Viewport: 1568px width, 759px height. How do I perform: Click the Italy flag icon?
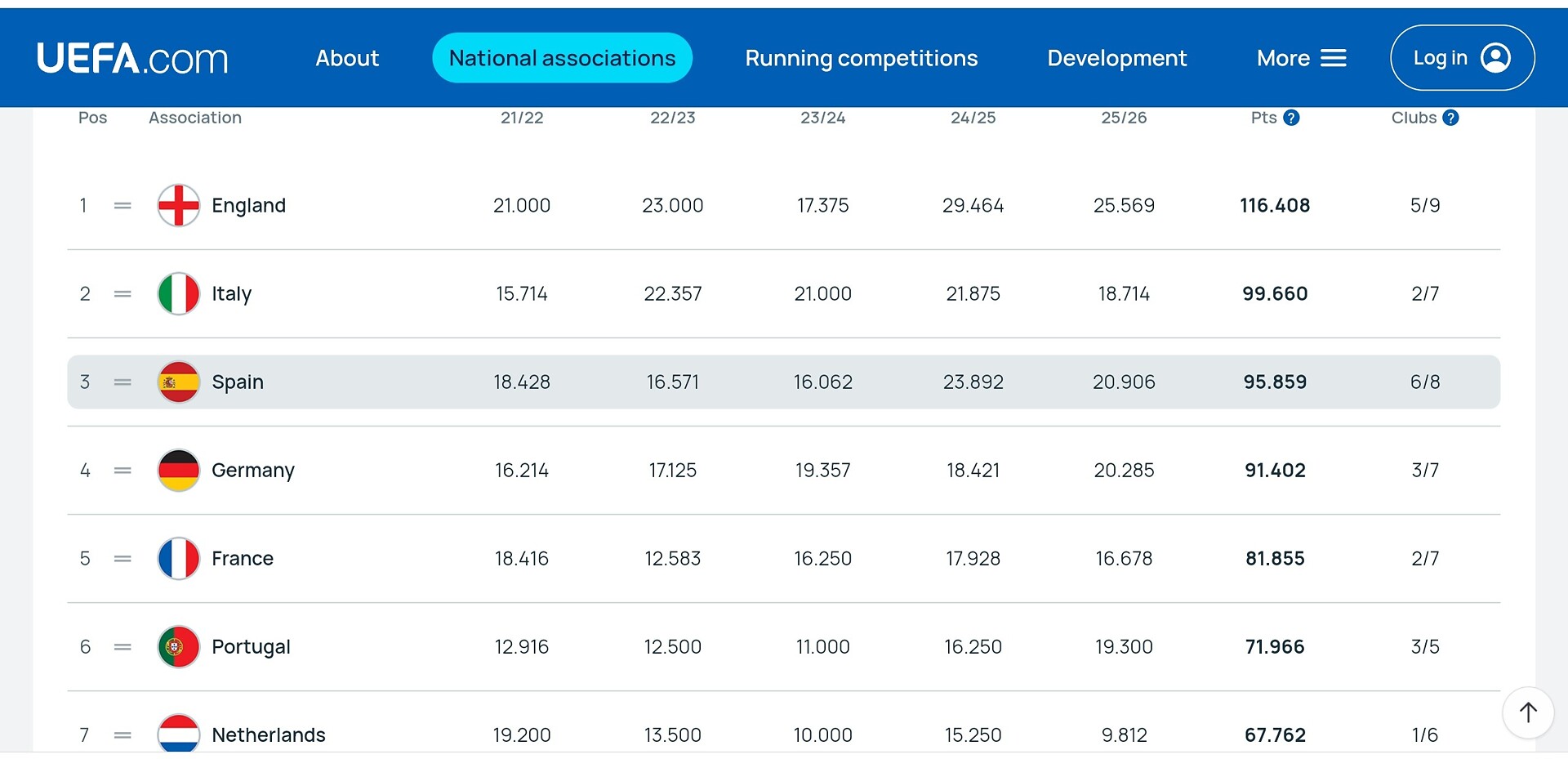pos(178,293)
